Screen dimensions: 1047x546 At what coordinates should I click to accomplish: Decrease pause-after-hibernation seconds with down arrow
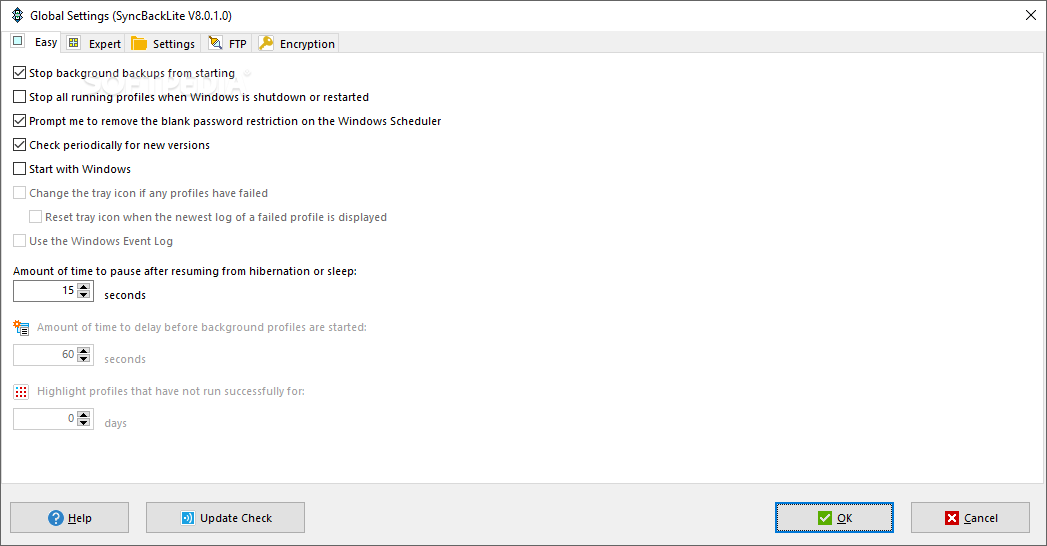[83, 294]
